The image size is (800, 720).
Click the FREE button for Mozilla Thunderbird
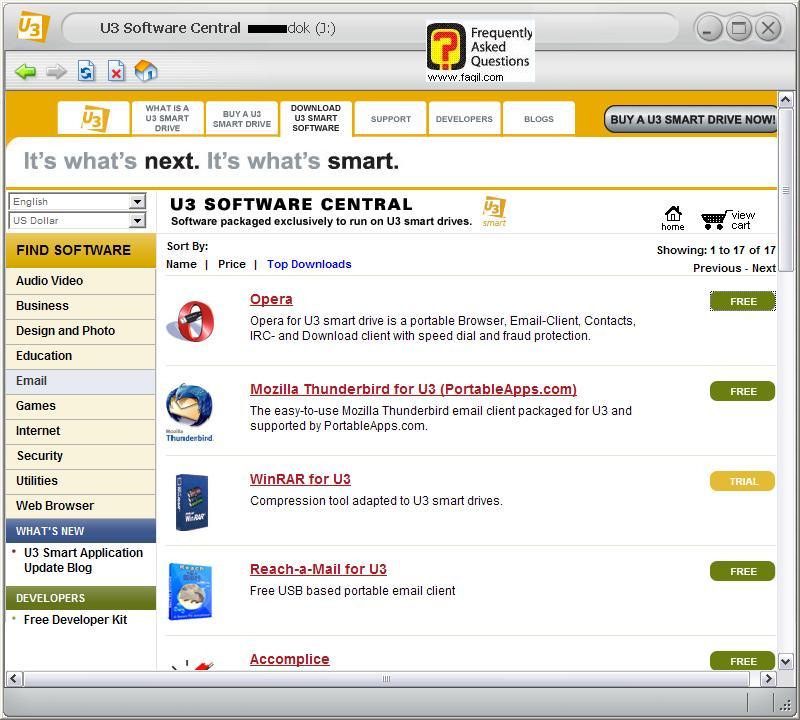[743, 391]
